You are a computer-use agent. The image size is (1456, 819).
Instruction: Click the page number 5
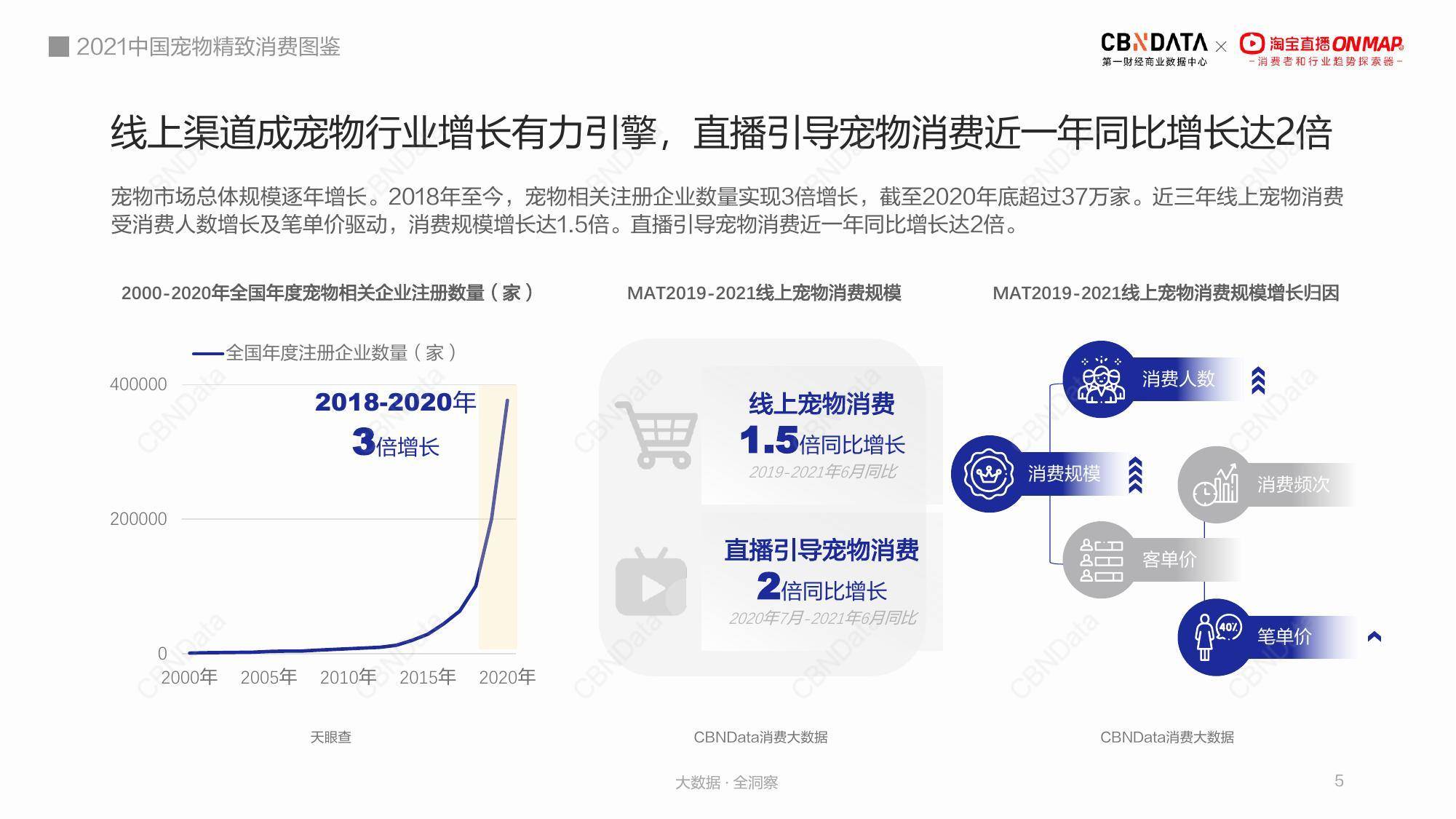coord(1338,780)
